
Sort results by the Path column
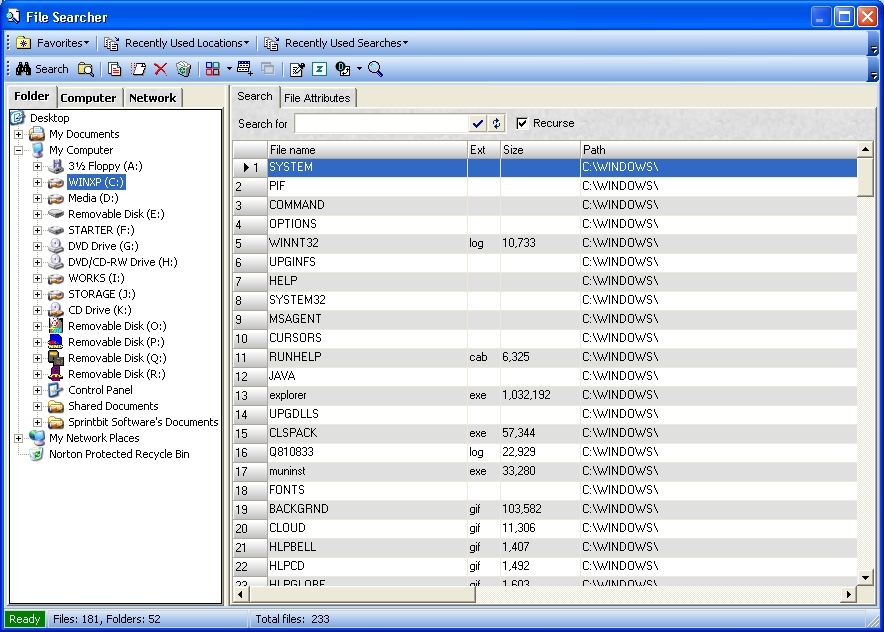point(718,150)
